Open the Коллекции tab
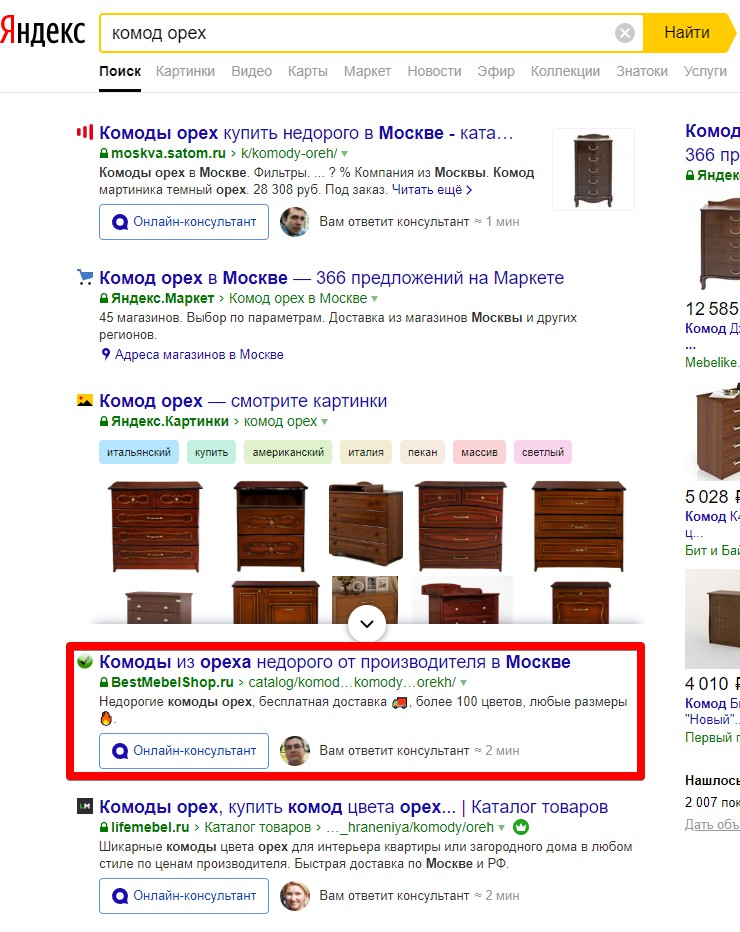 565,71
